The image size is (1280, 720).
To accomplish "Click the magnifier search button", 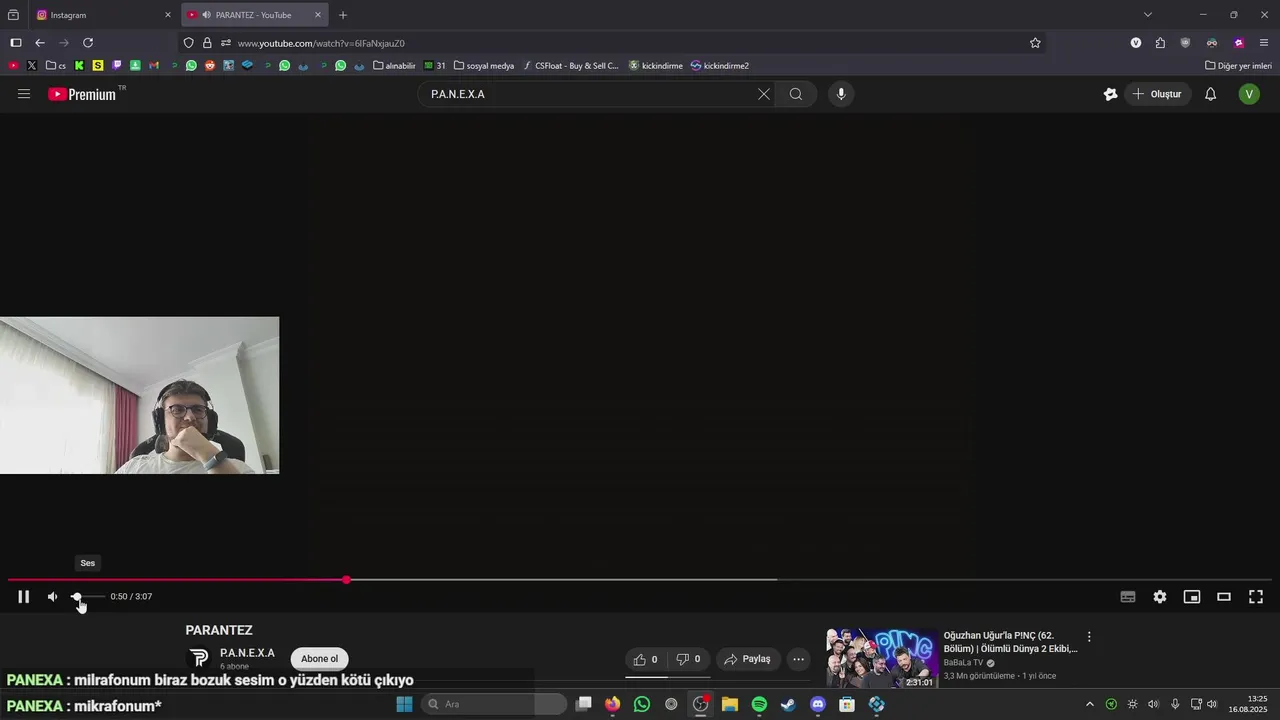I will pos(796,94).
